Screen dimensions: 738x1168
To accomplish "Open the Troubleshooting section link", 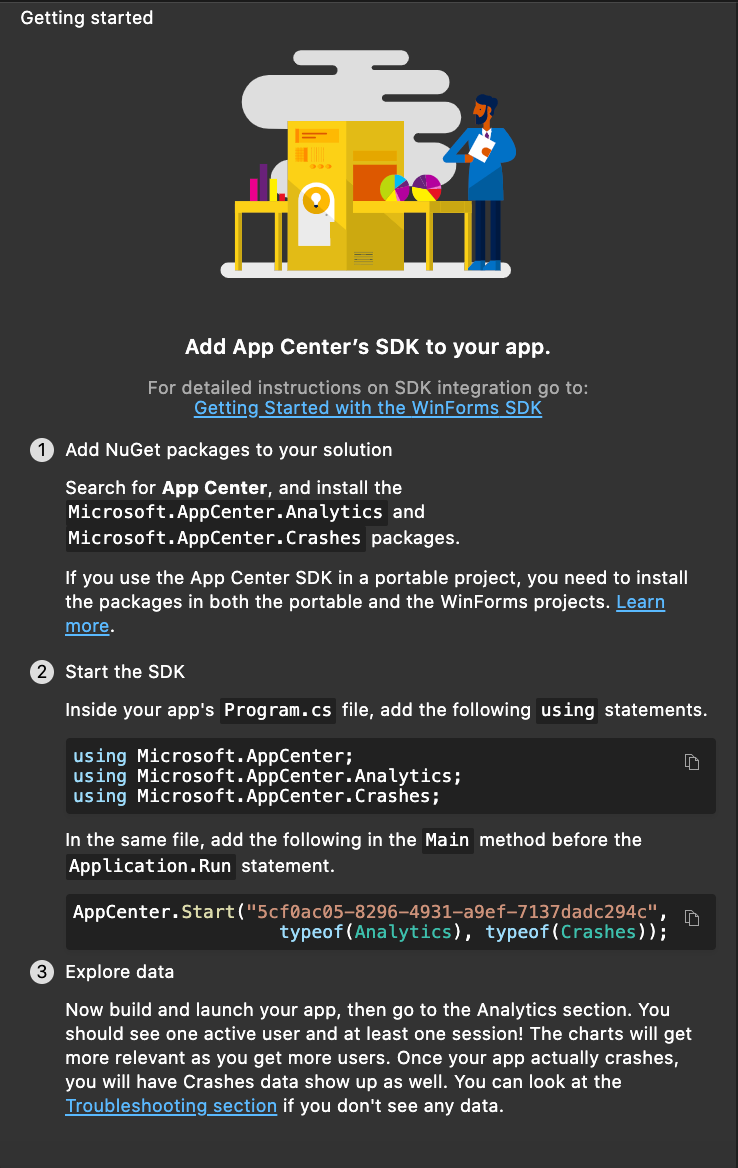I will coord(171,1105).
